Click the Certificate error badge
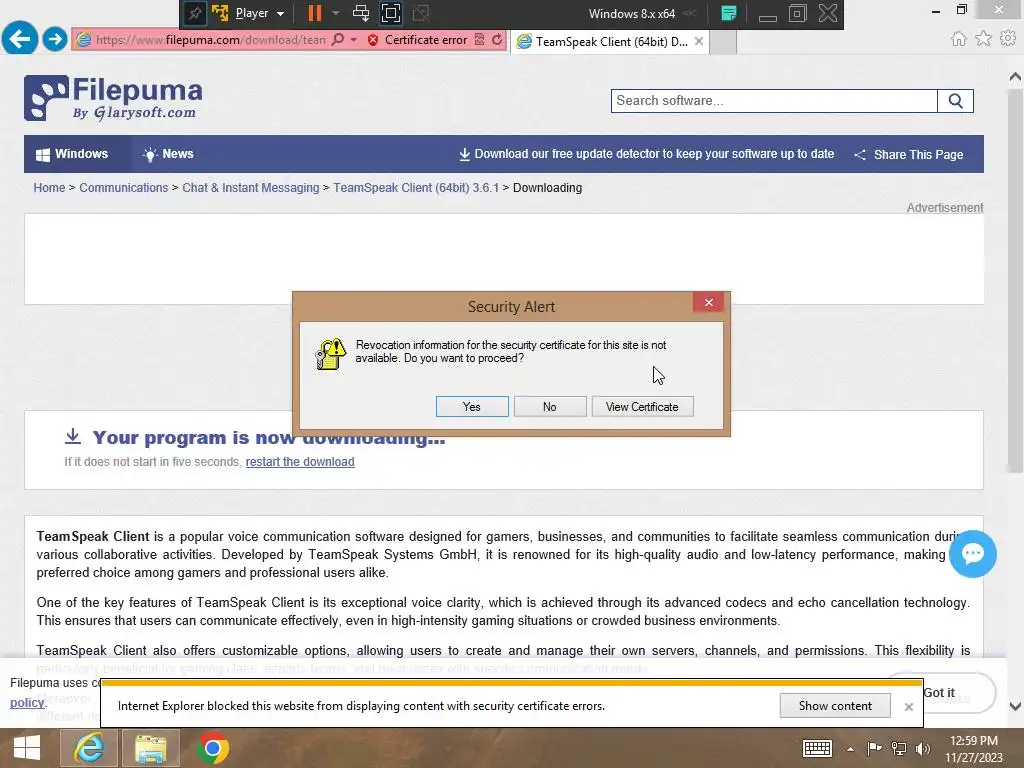Screen dimensions: 1024x768 417,40
